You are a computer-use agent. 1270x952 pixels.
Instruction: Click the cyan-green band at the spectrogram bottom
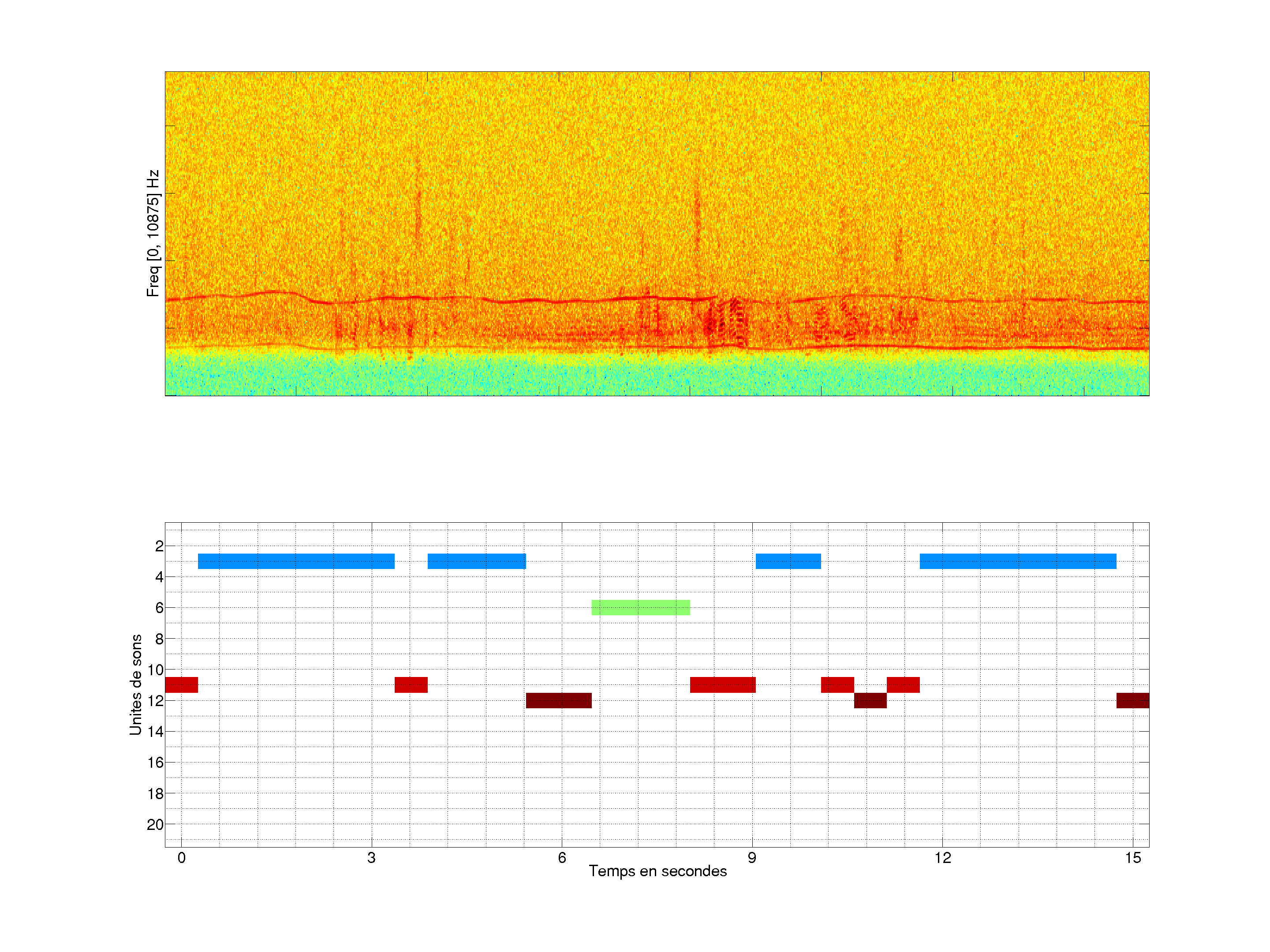click(x=657, y=376)
